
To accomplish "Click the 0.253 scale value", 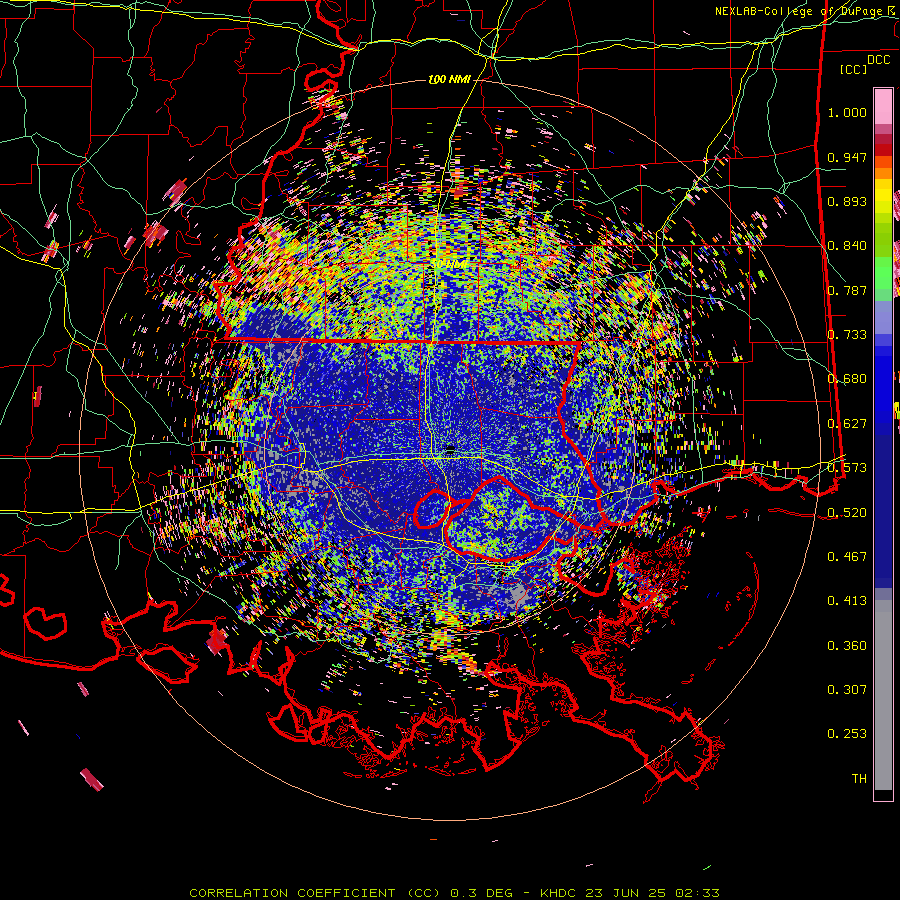I will [847, 734].
